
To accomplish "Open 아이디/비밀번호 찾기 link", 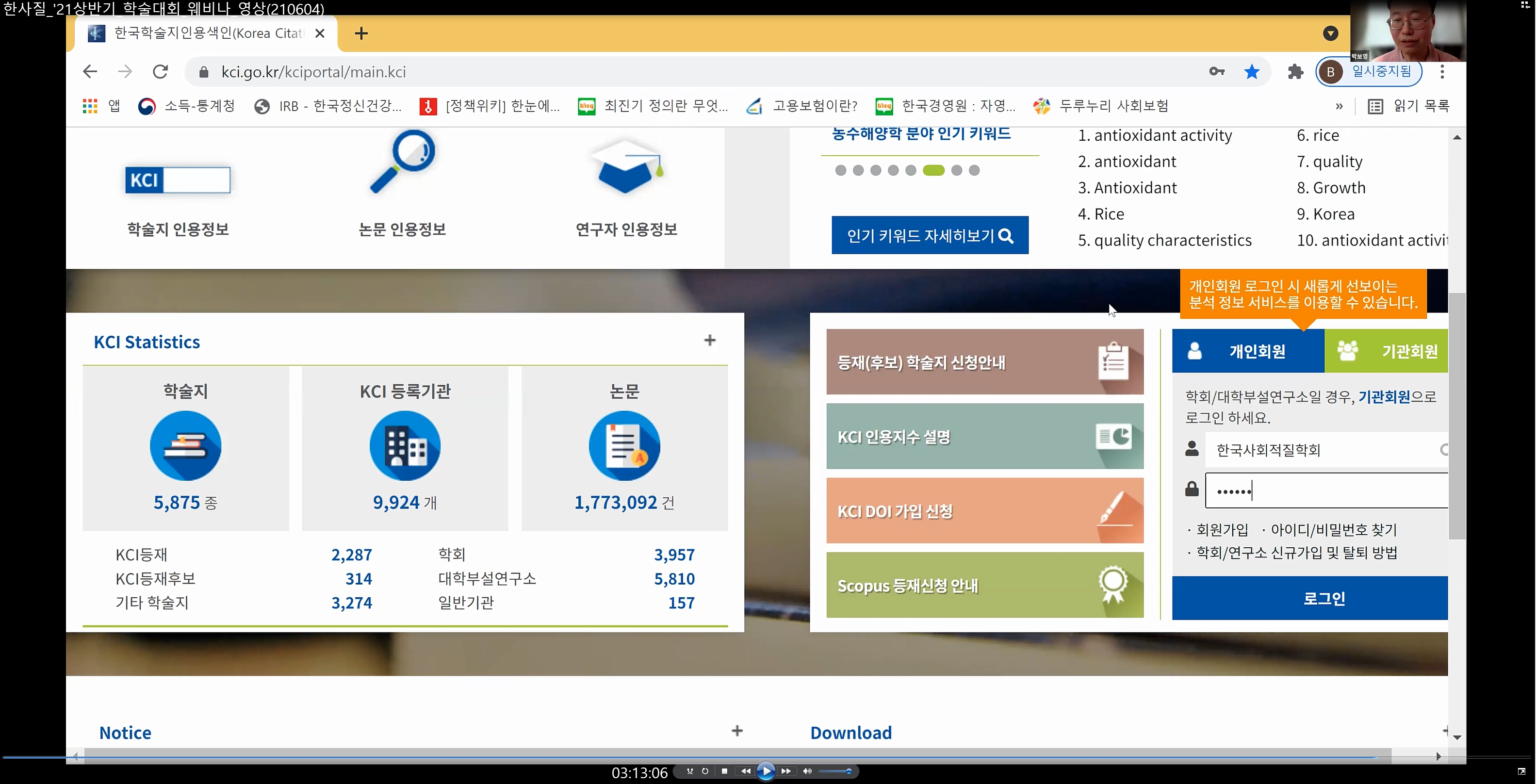I will (x=1334, y=529).
